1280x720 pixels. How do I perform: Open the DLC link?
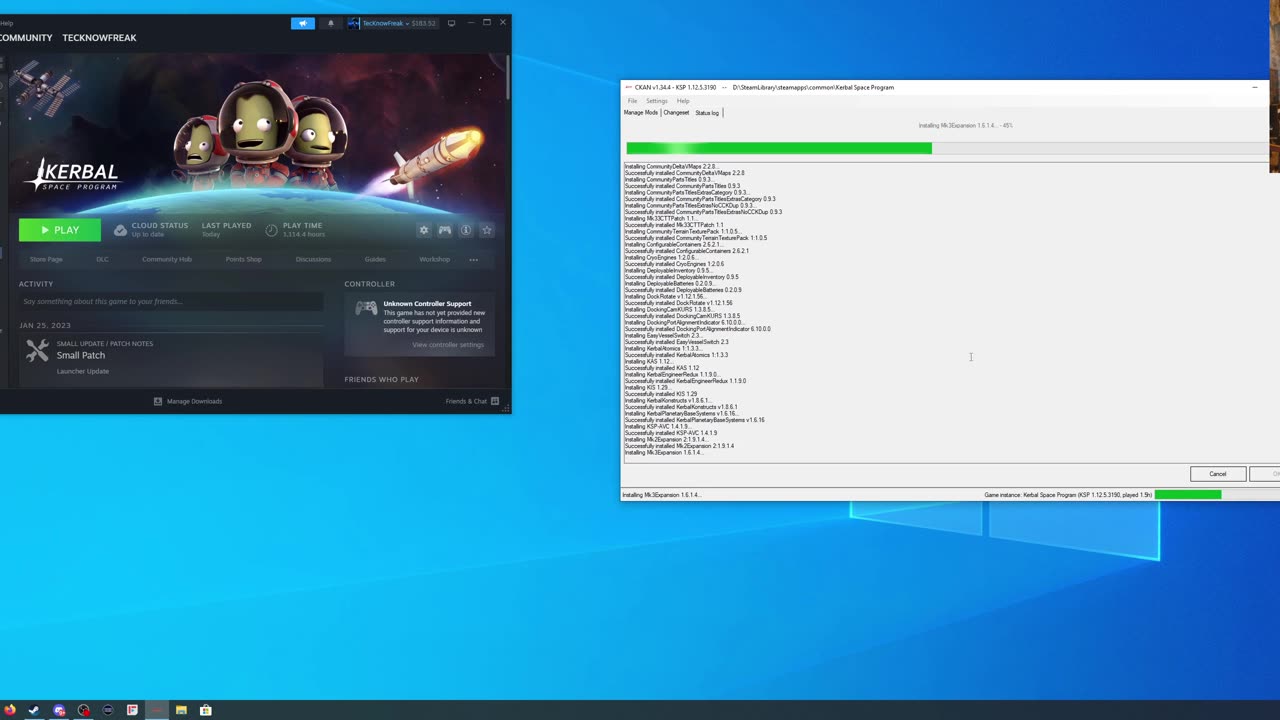coord(102,259)
